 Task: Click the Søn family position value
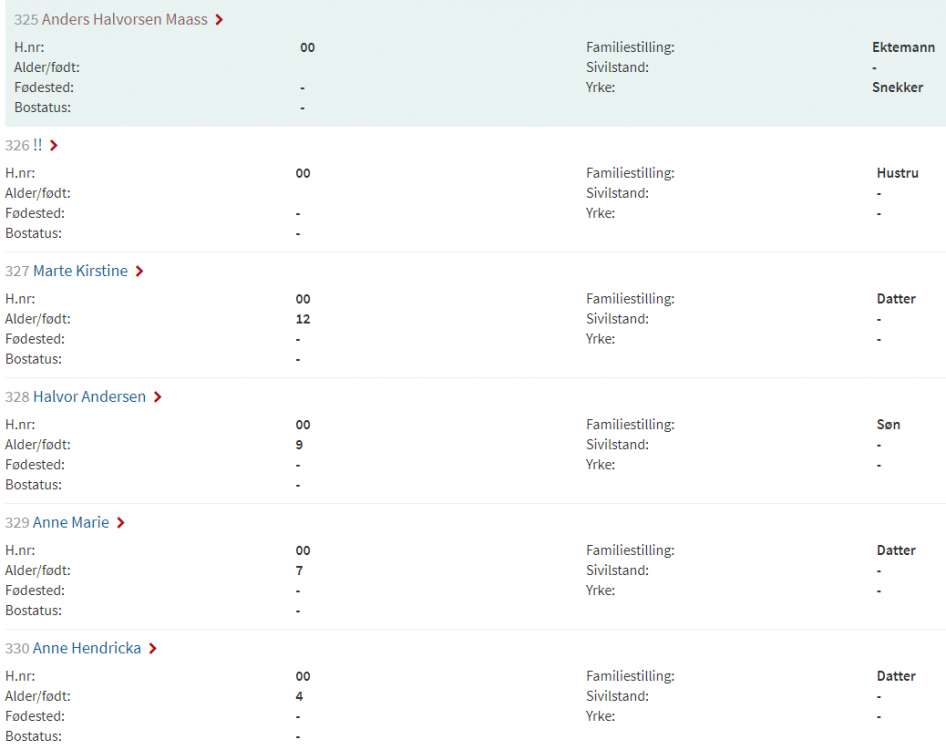[888, 425]
